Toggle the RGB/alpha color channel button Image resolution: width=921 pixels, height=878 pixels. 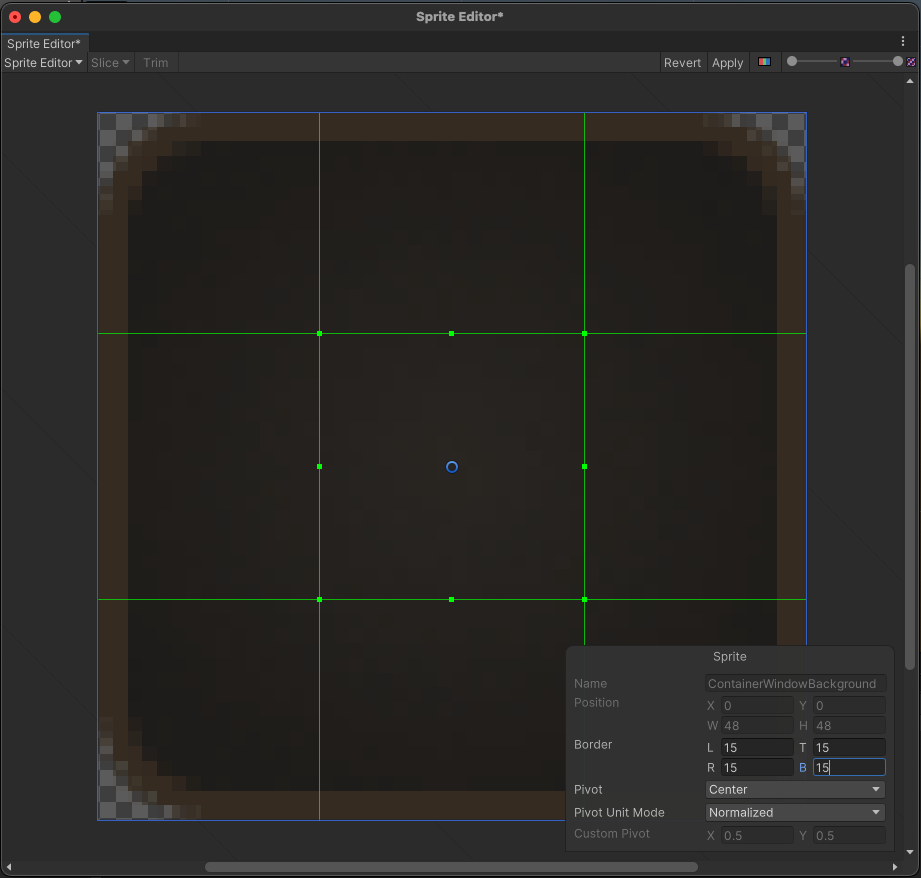point(764,62)
